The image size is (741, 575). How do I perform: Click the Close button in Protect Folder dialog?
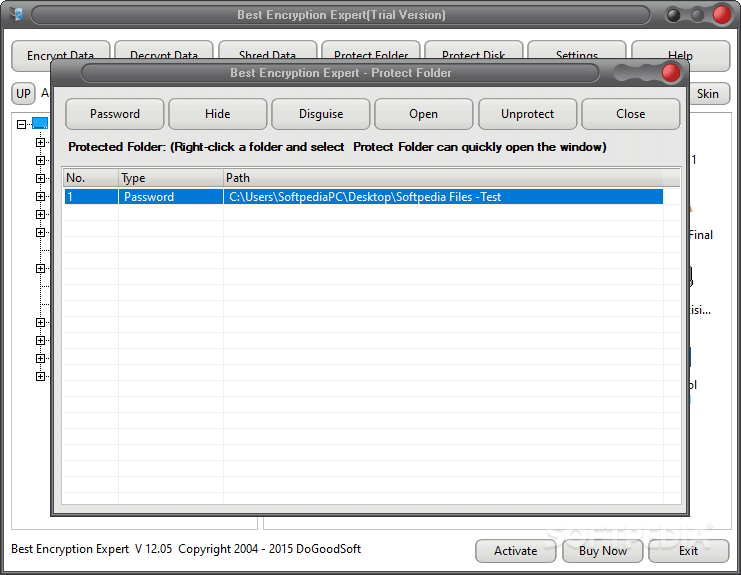(631, 114)
